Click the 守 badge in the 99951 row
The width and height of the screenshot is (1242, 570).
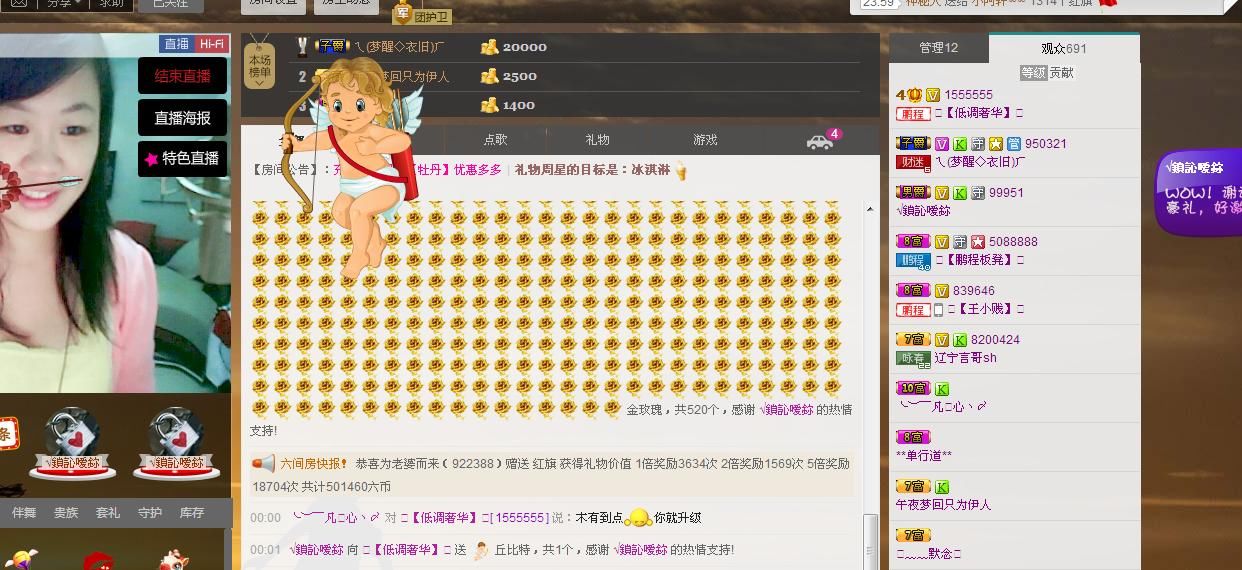tap(978, 193)
